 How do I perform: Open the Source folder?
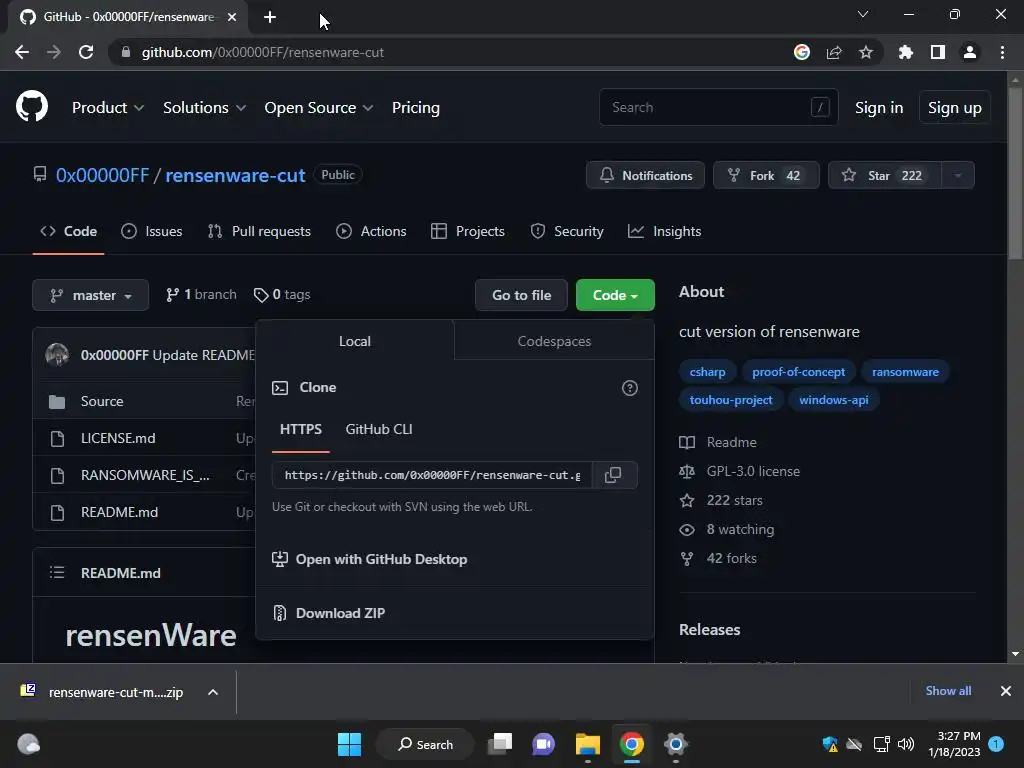tap(102, 401)
